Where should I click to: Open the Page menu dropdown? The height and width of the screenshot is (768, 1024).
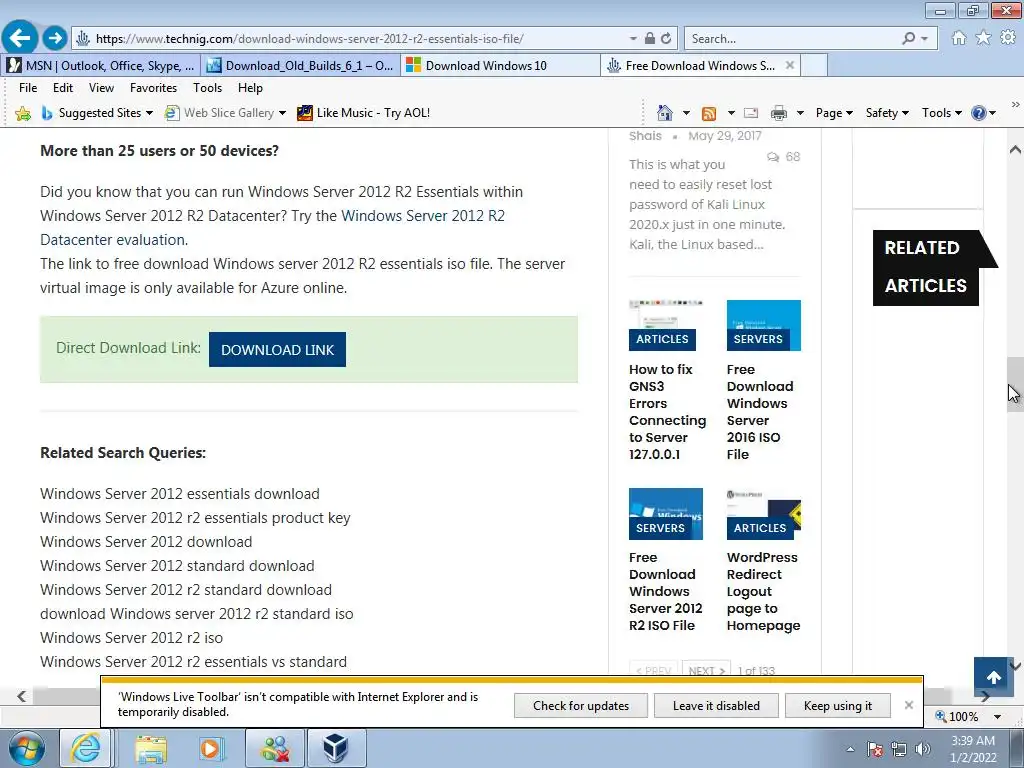tap(834, 113)
